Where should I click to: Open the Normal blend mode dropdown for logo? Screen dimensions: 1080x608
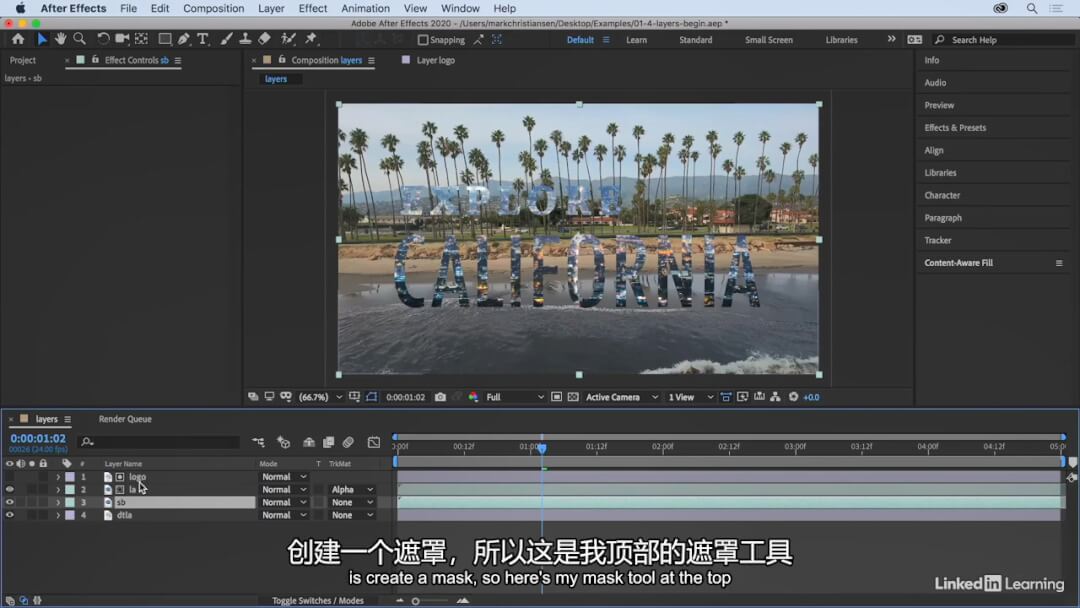[284, 476]
